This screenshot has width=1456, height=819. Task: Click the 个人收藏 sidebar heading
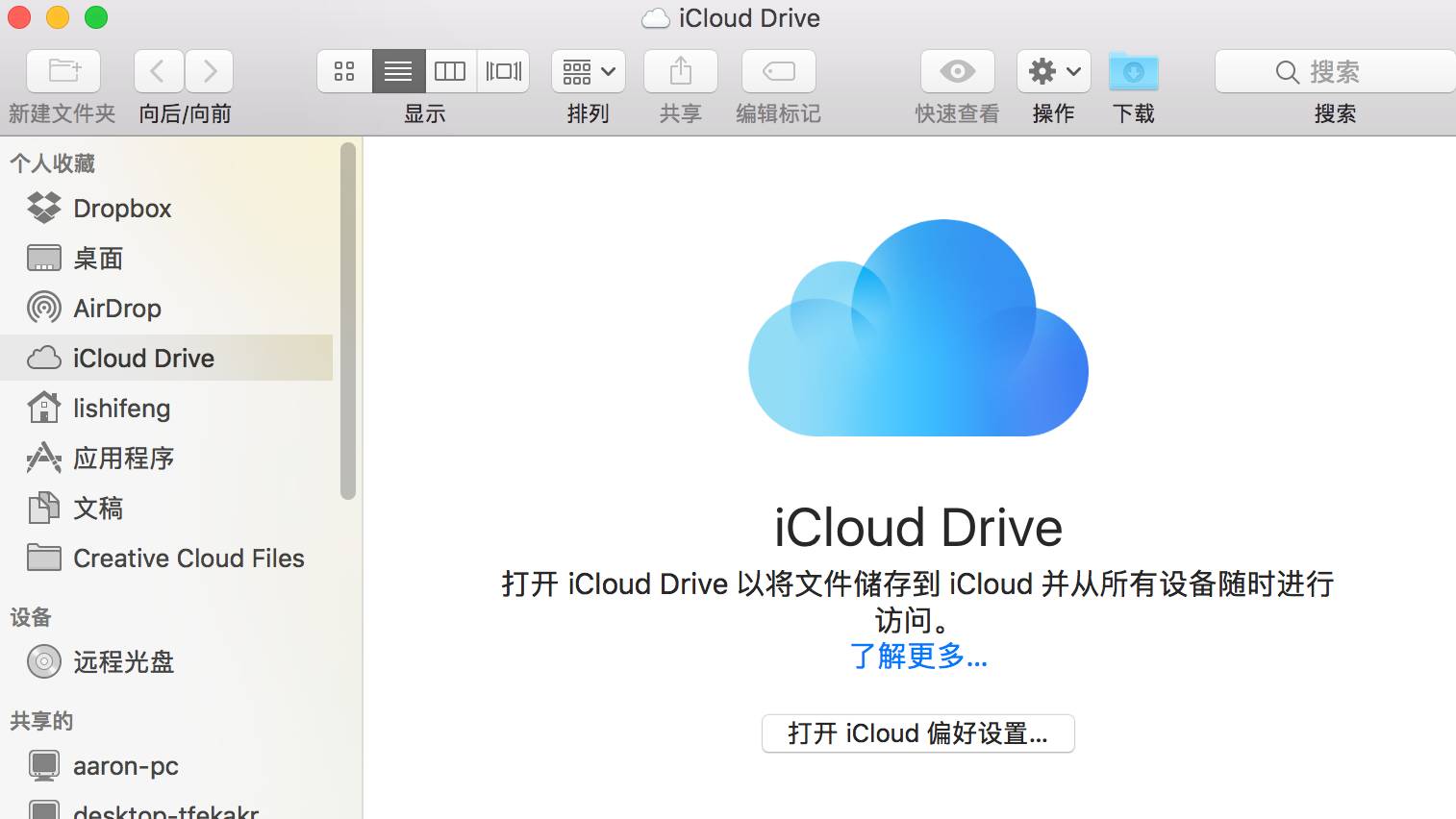53,163
